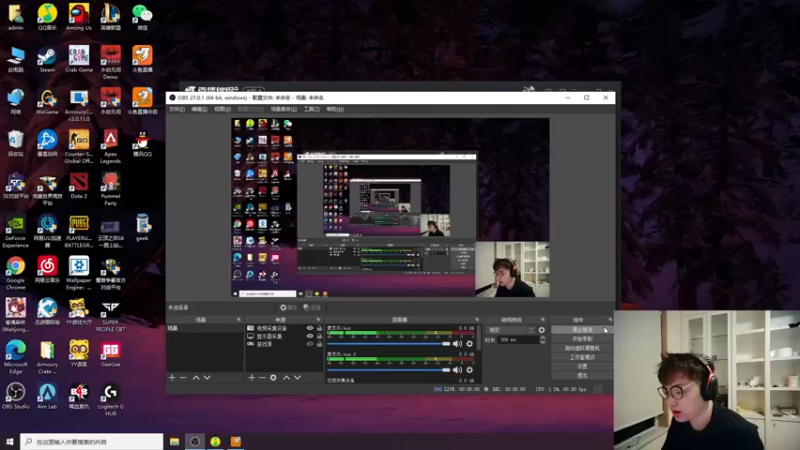Screen dimensions: 800x450
Task: Move source up in the sources panel
Action: (x=286, y=378)
